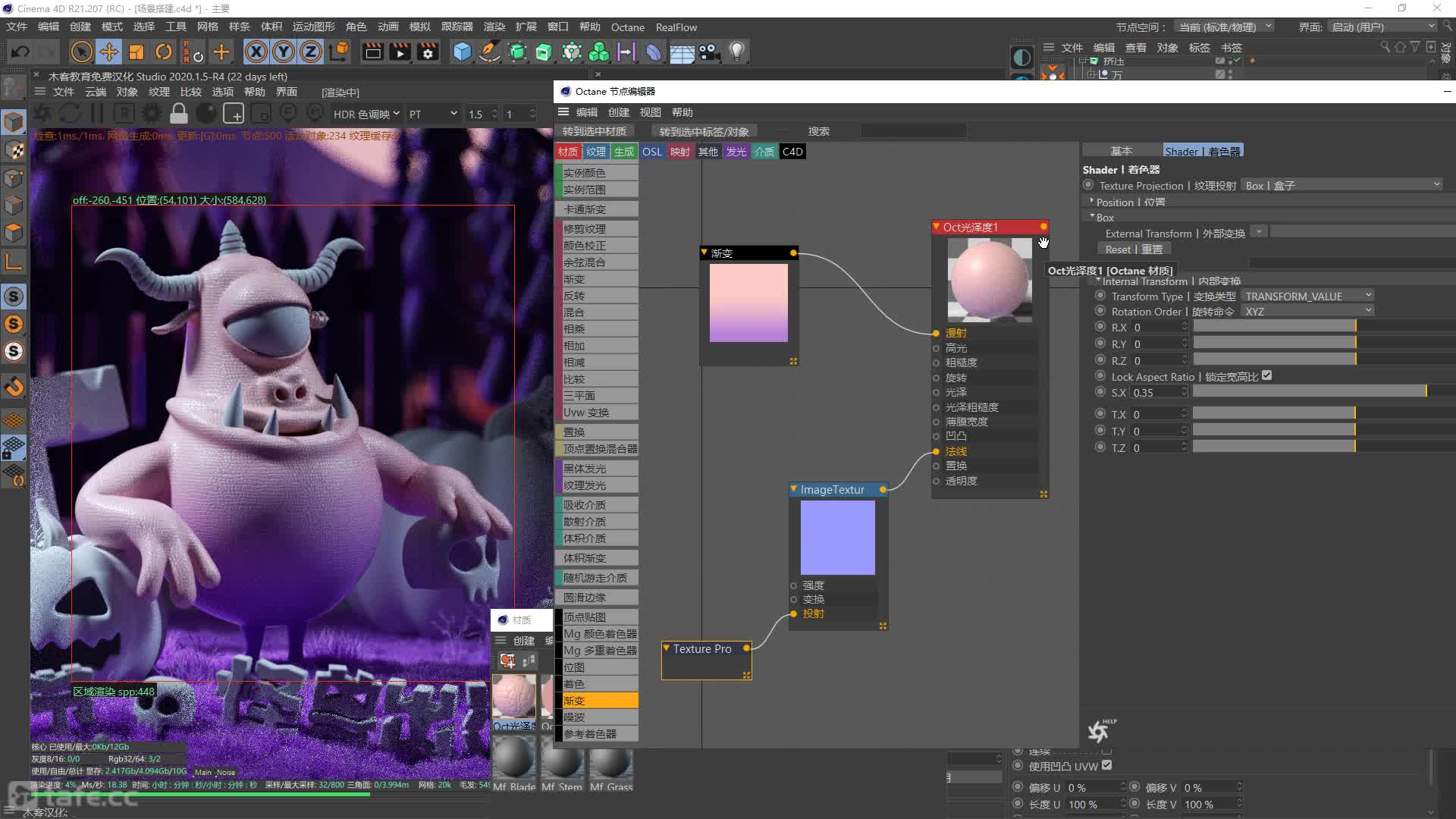Click Render View clapperboard icon
The width and height of the screenshot is (1456, 819).
[x=372, y=52]
